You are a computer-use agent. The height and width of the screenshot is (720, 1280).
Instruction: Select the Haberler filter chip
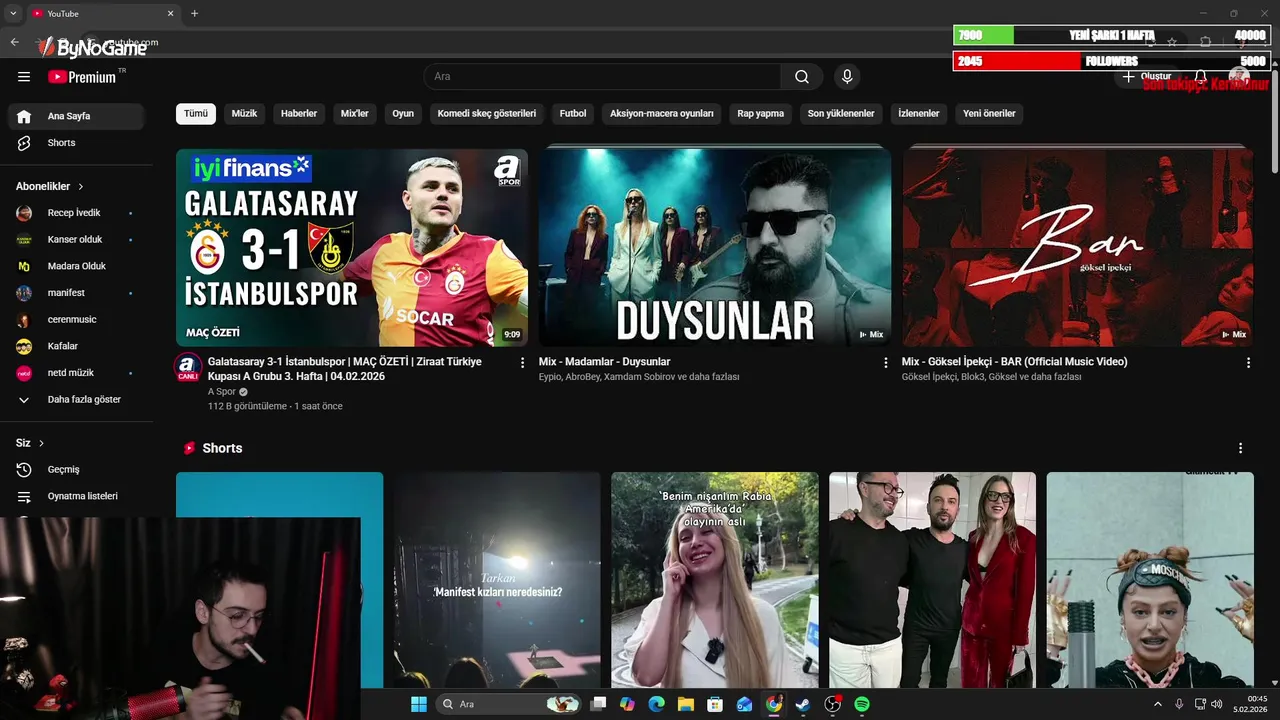(299, 113)
